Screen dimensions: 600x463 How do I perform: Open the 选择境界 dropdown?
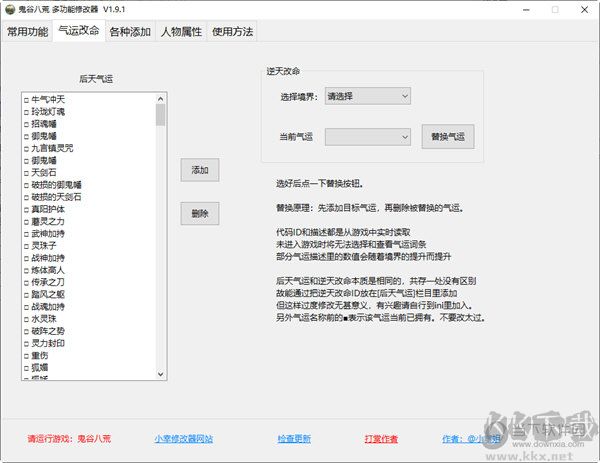[x=367, y=96]
